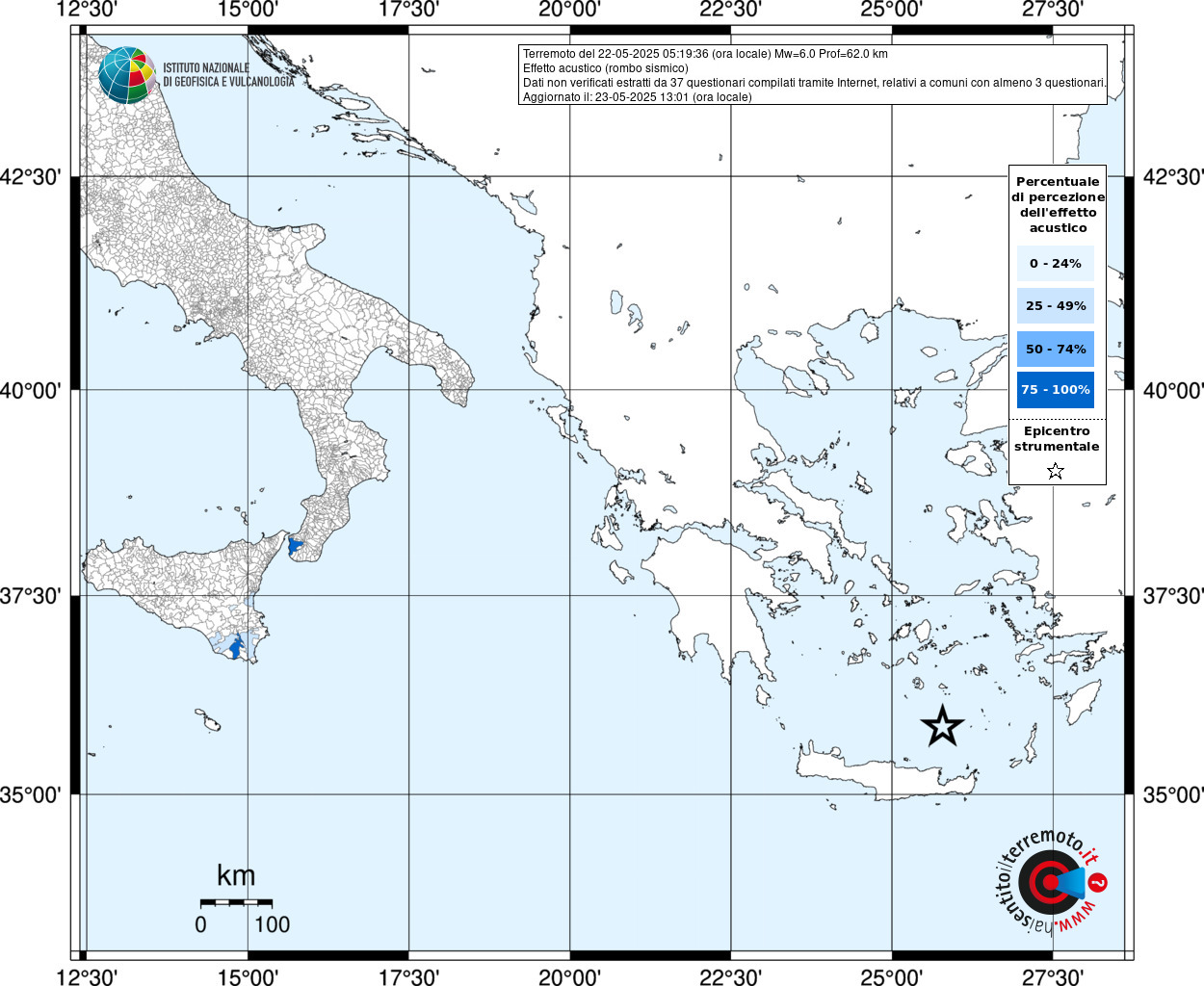Click the top axis label 15°00'
The image size is (1204, 986).
coord(248,10)
